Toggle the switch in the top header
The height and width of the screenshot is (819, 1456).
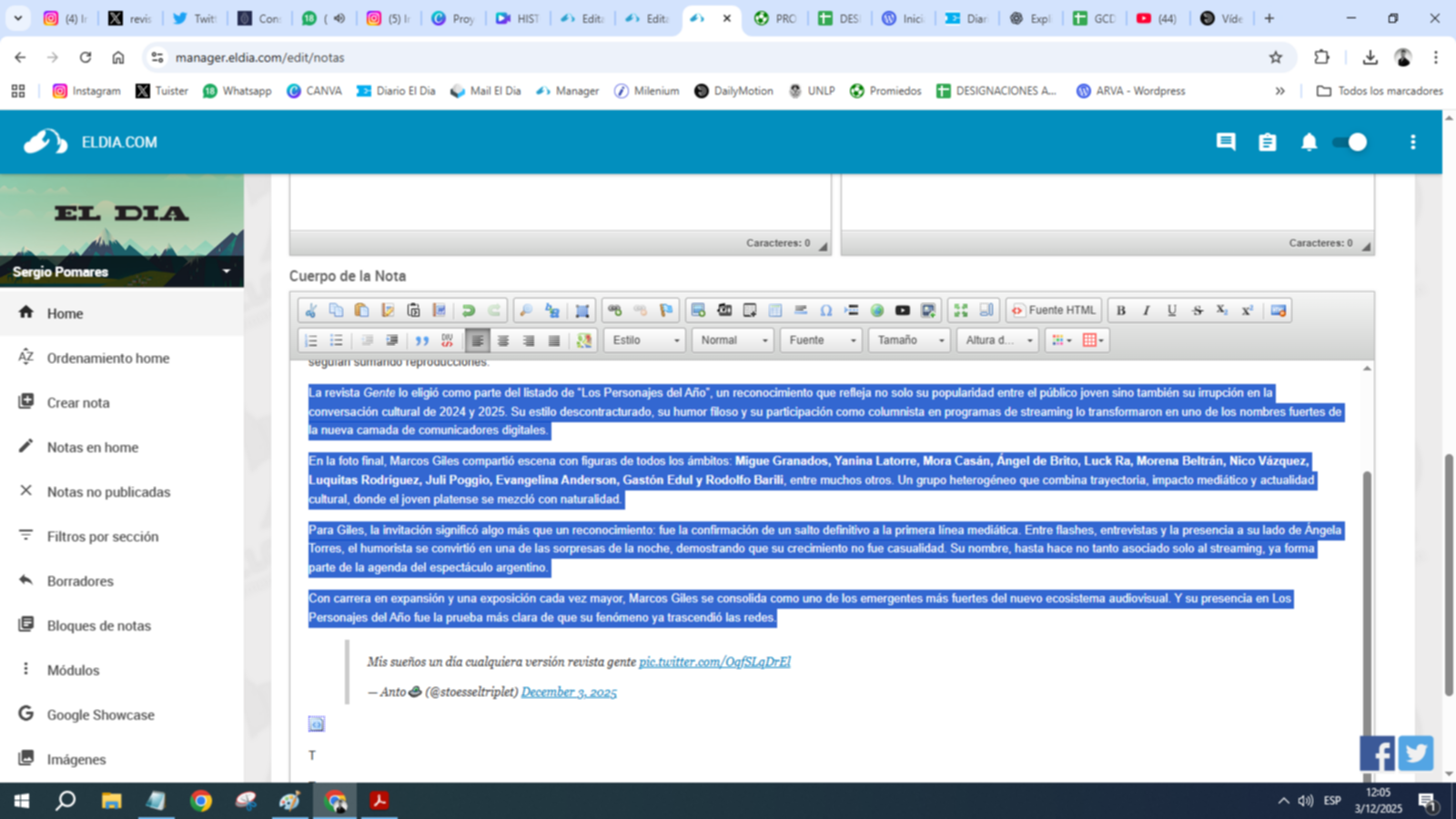[x=1350, y=142]
